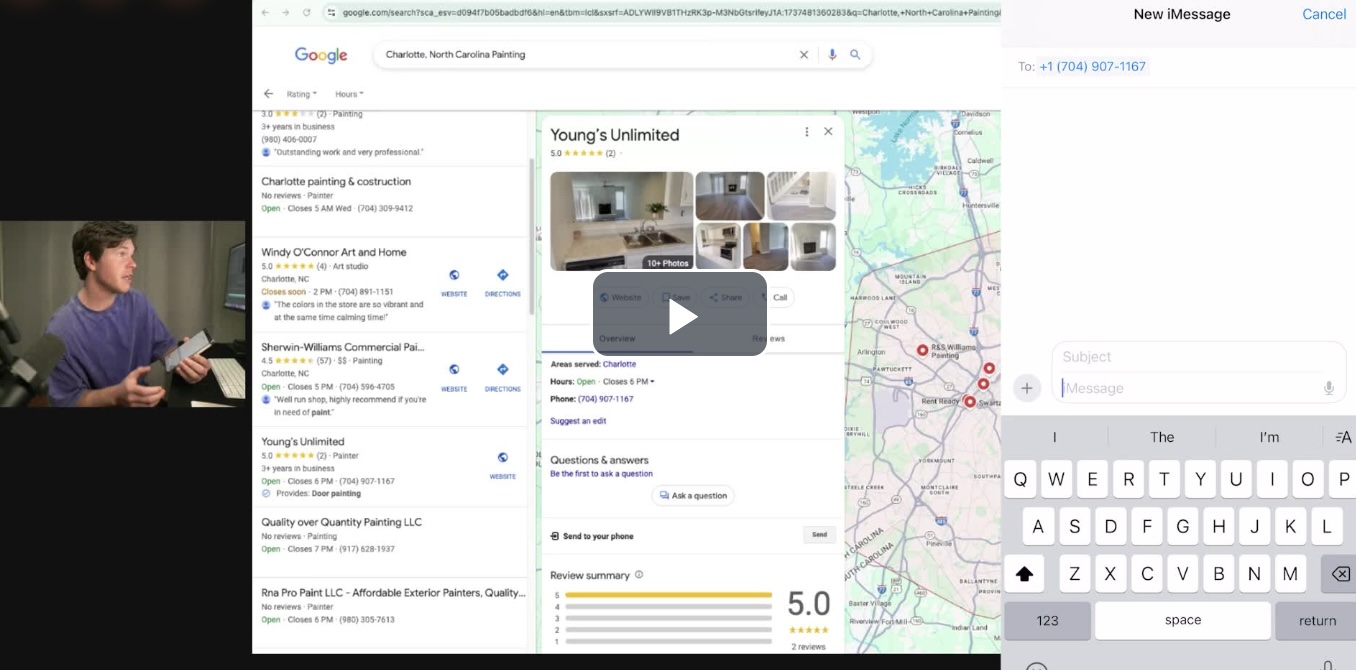Open the three-dot menu on Young's Unlimited
This screenshot has height=670, width=1356.
[807, 132]
